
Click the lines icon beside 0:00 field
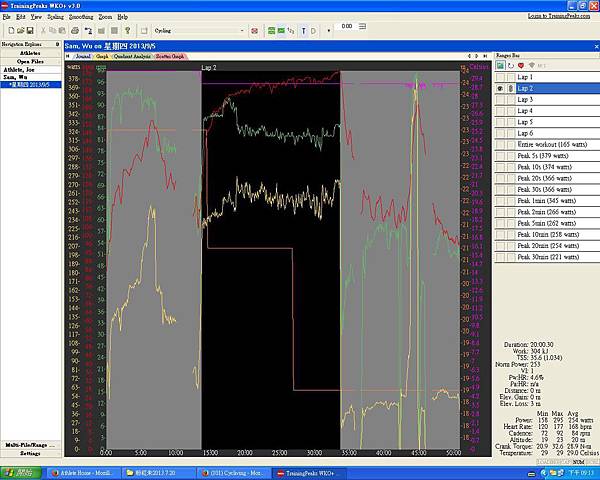tap(362, 26)
